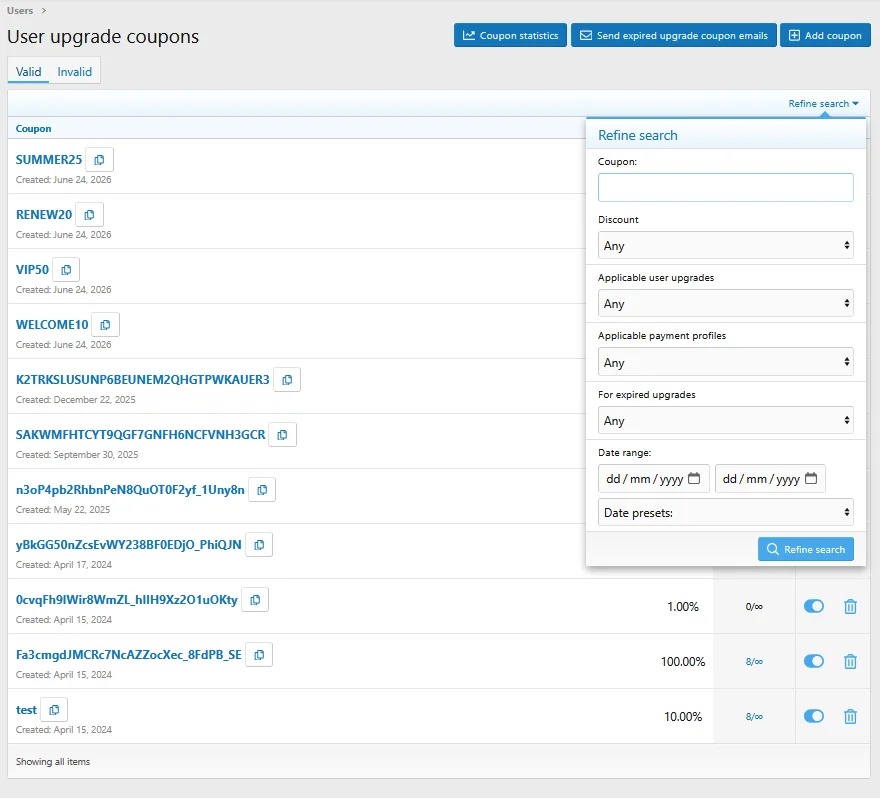Switch to the Invalid tab

[74, 72]
